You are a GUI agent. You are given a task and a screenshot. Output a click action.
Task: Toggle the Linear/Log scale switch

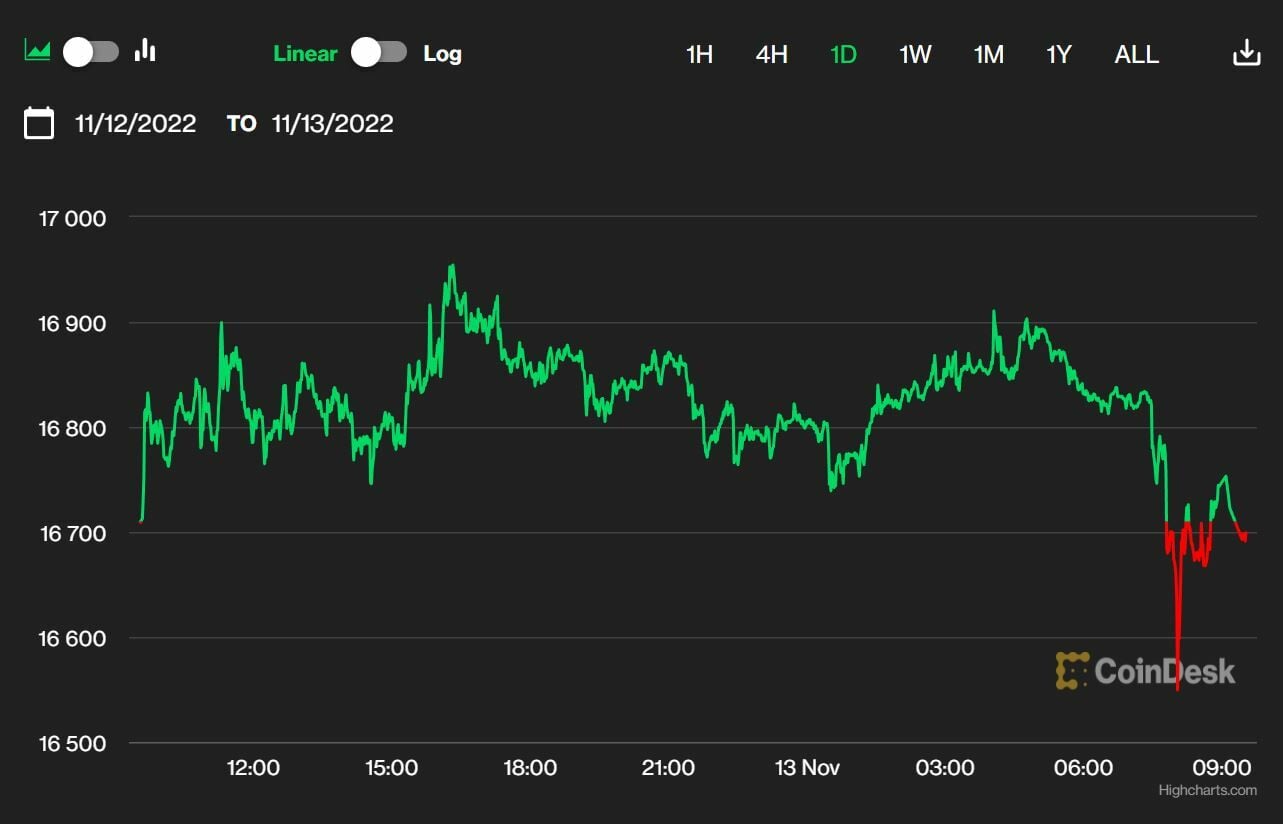380,53
